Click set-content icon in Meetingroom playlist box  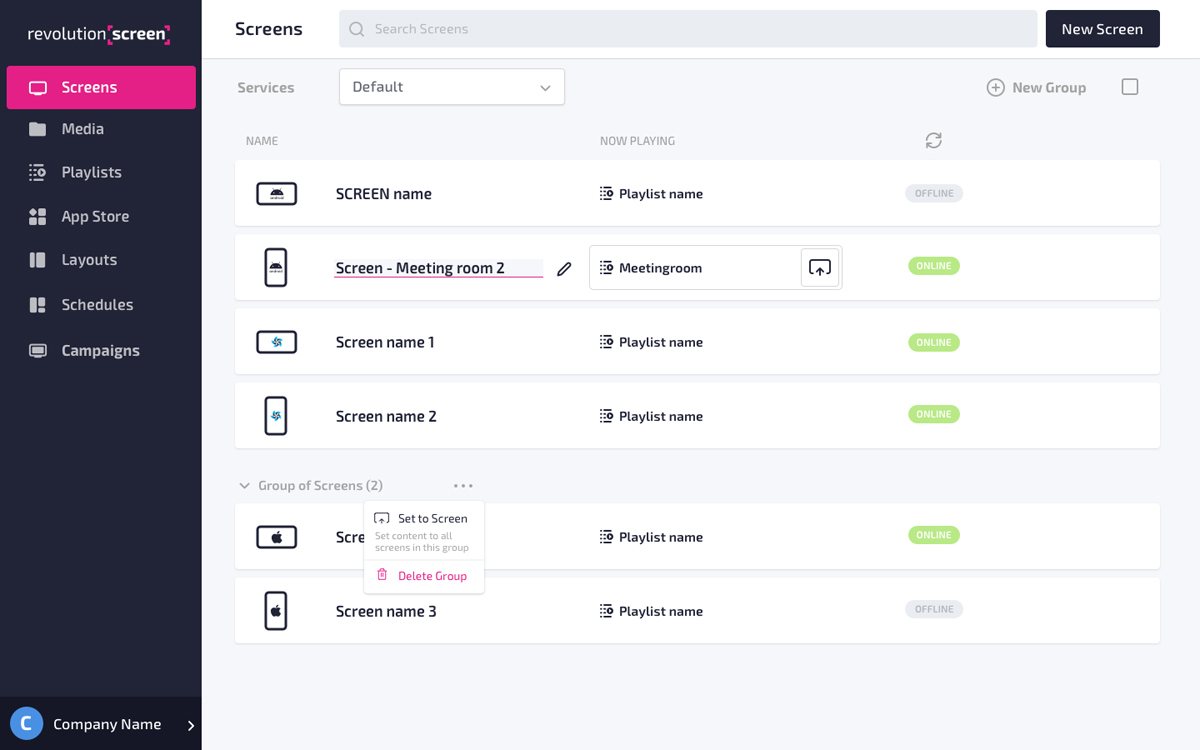[820, 268]
